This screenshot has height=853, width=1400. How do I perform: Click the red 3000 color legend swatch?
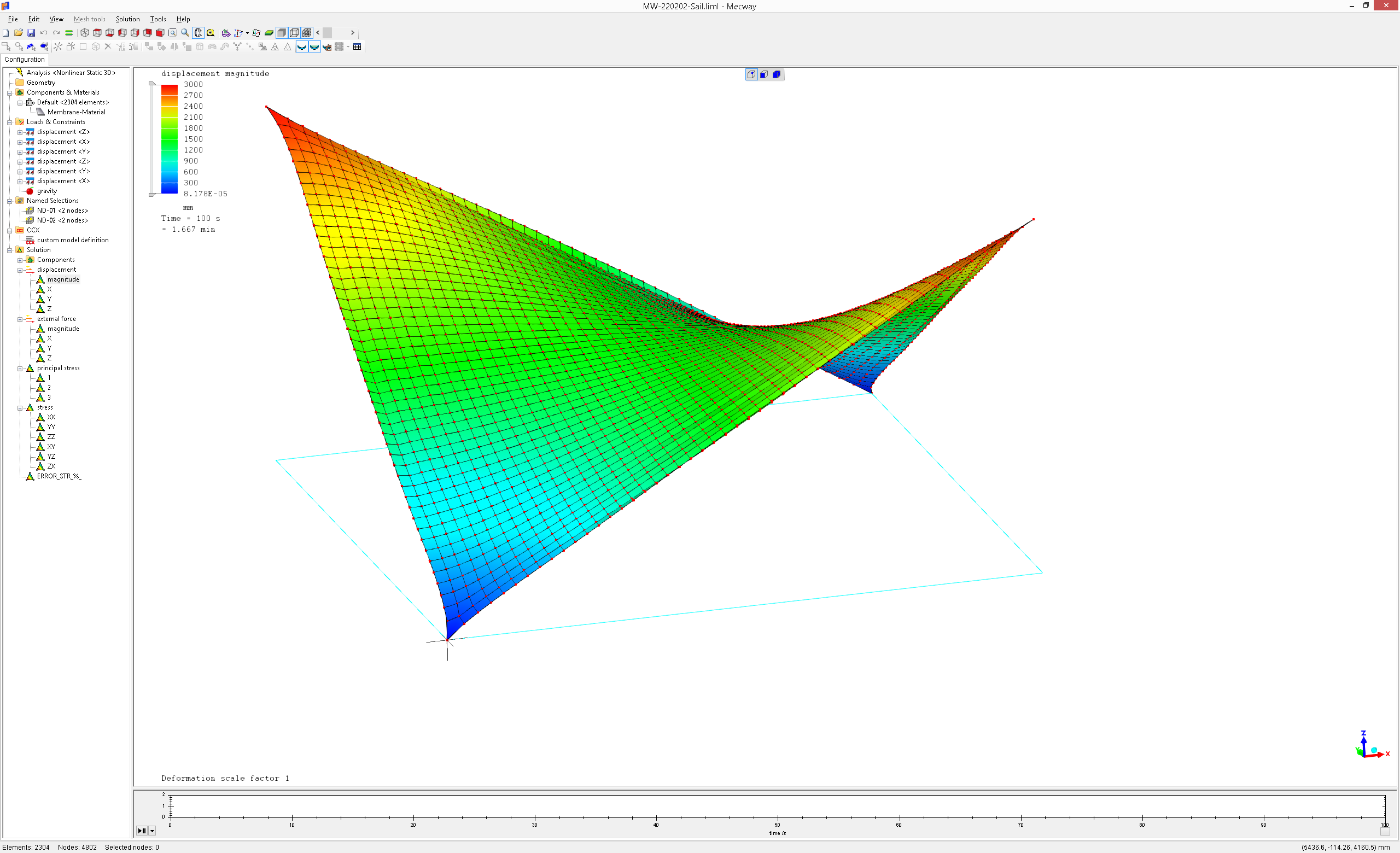170,89
